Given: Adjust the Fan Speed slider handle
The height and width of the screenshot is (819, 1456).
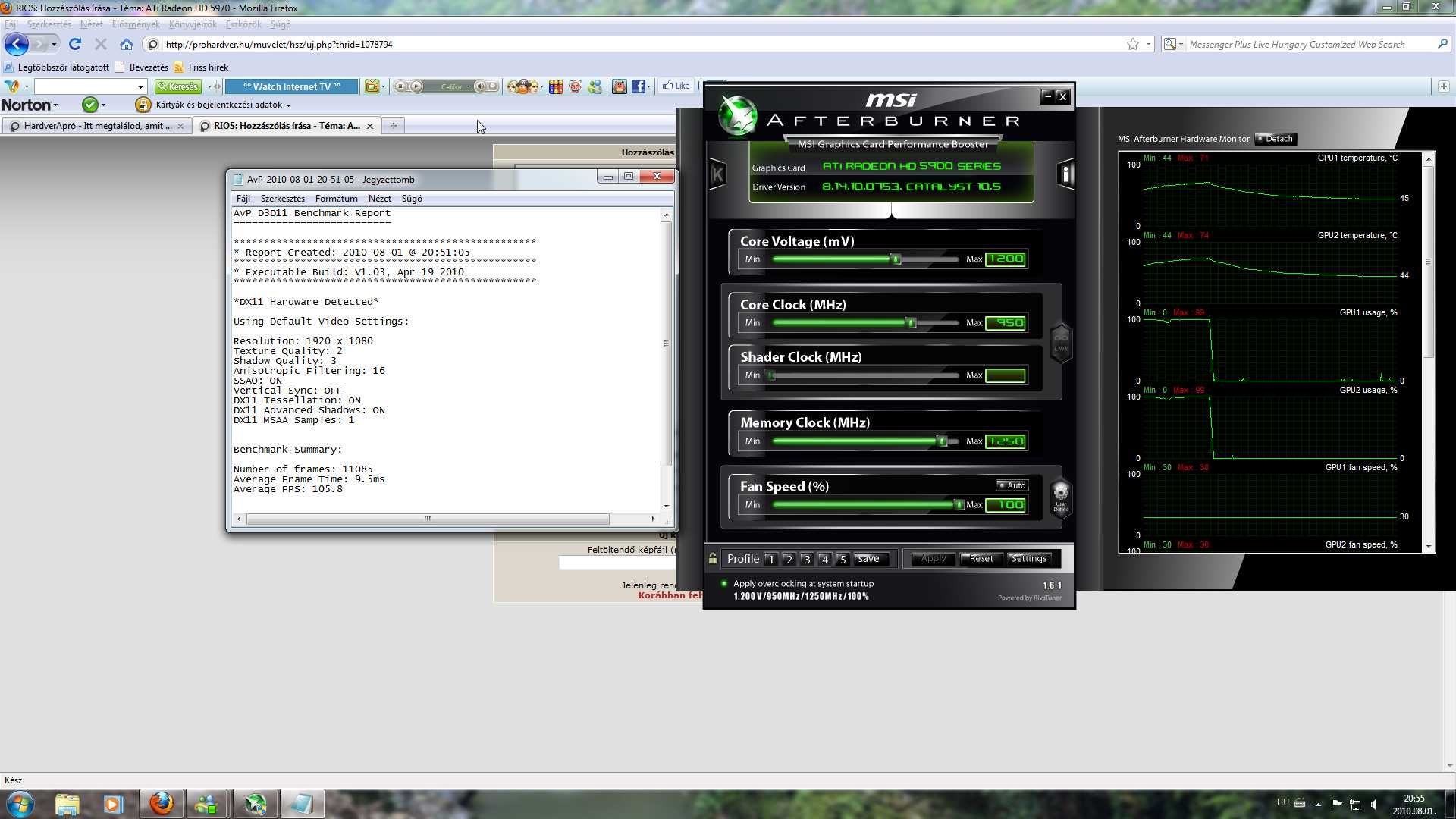Looking at the screenshot, I should [x=959, y=505].
